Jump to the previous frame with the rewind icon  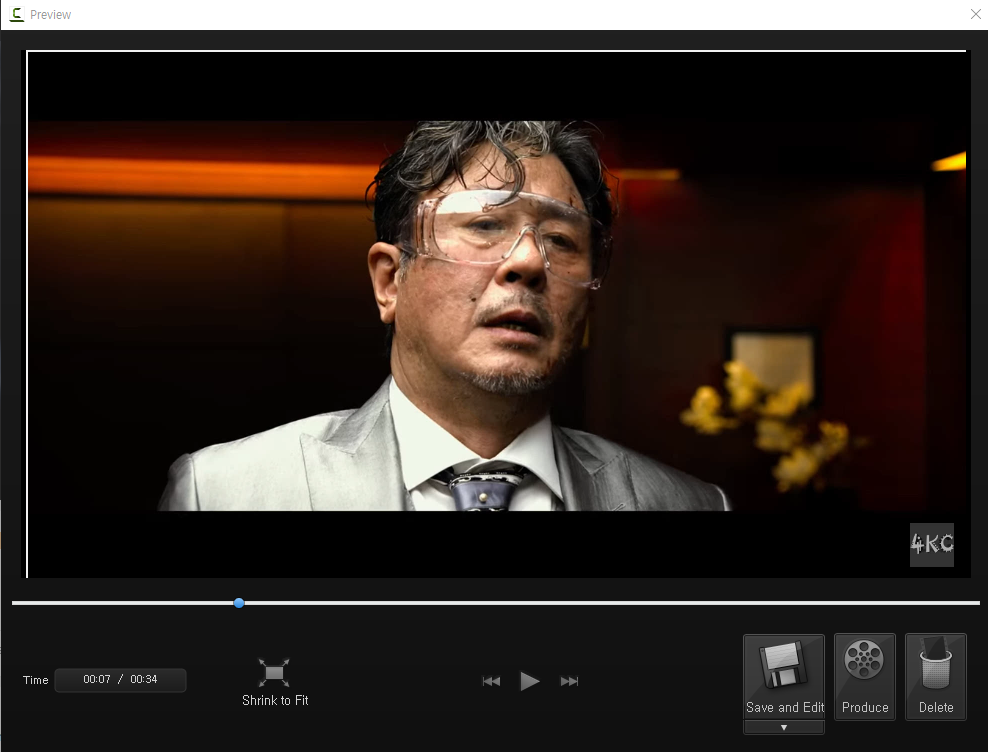(491, 681)
